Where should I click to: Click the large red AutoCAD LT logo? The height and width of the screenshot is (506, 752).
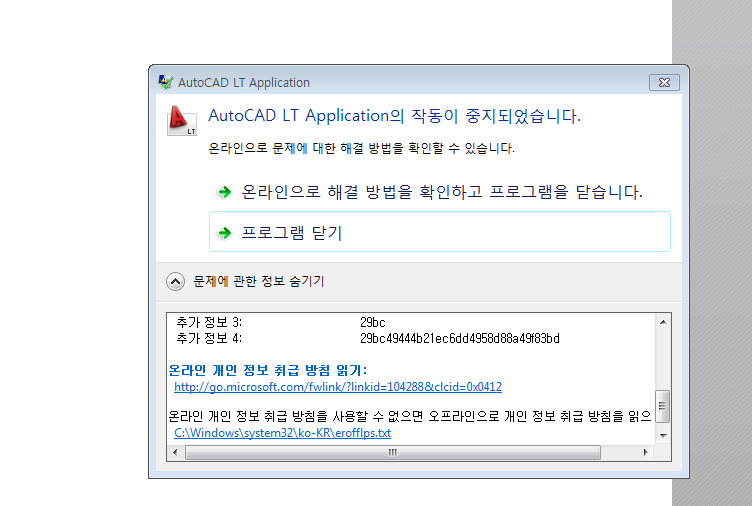tap(181, 120)
